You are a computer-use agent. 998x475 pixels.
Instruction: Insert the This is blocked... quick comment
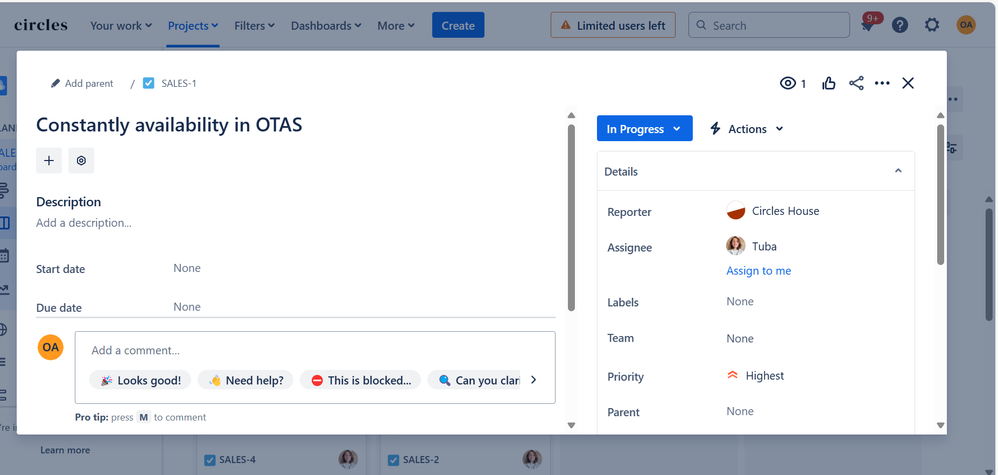pyautogui.click(x=360, y=380)
